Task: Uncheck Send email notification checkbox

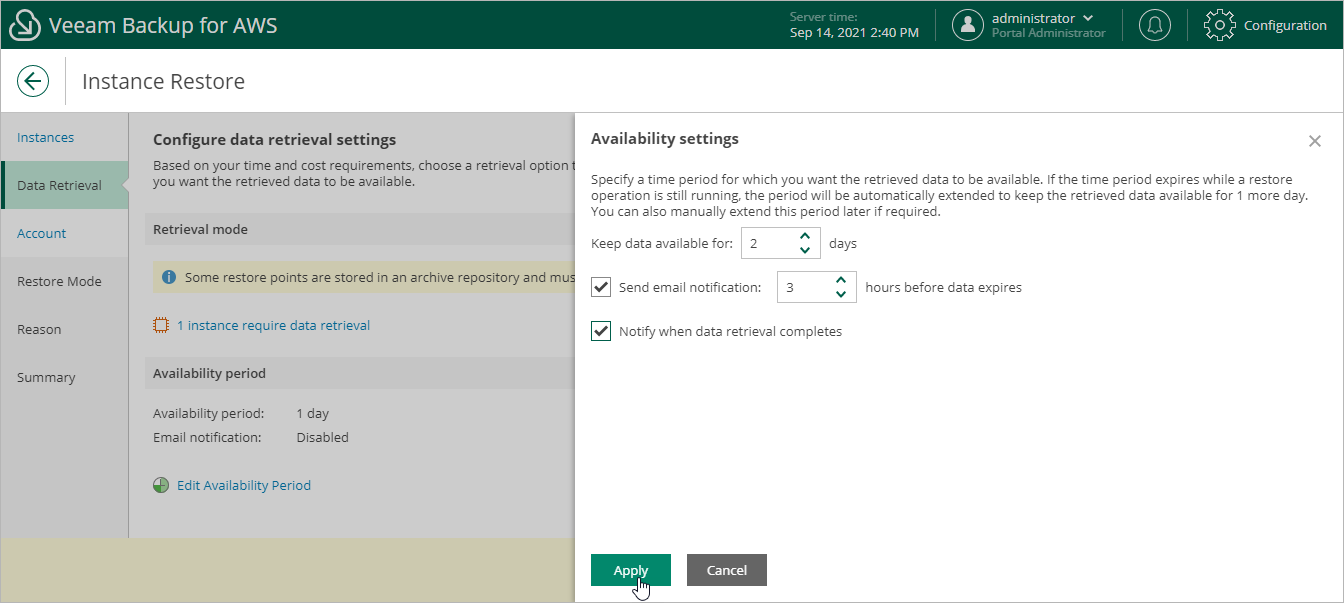Action: [601, 287]
